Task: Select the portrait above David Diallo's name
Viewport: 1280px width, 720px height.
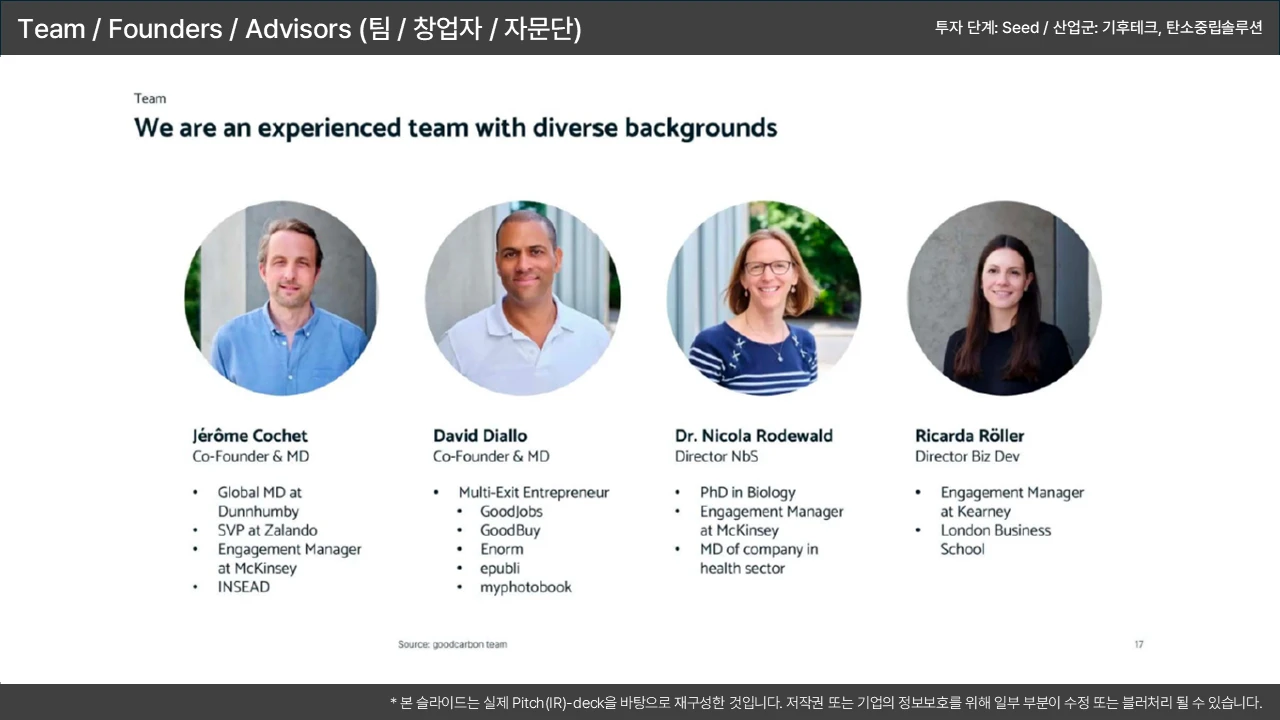Action: click(522, 298)
